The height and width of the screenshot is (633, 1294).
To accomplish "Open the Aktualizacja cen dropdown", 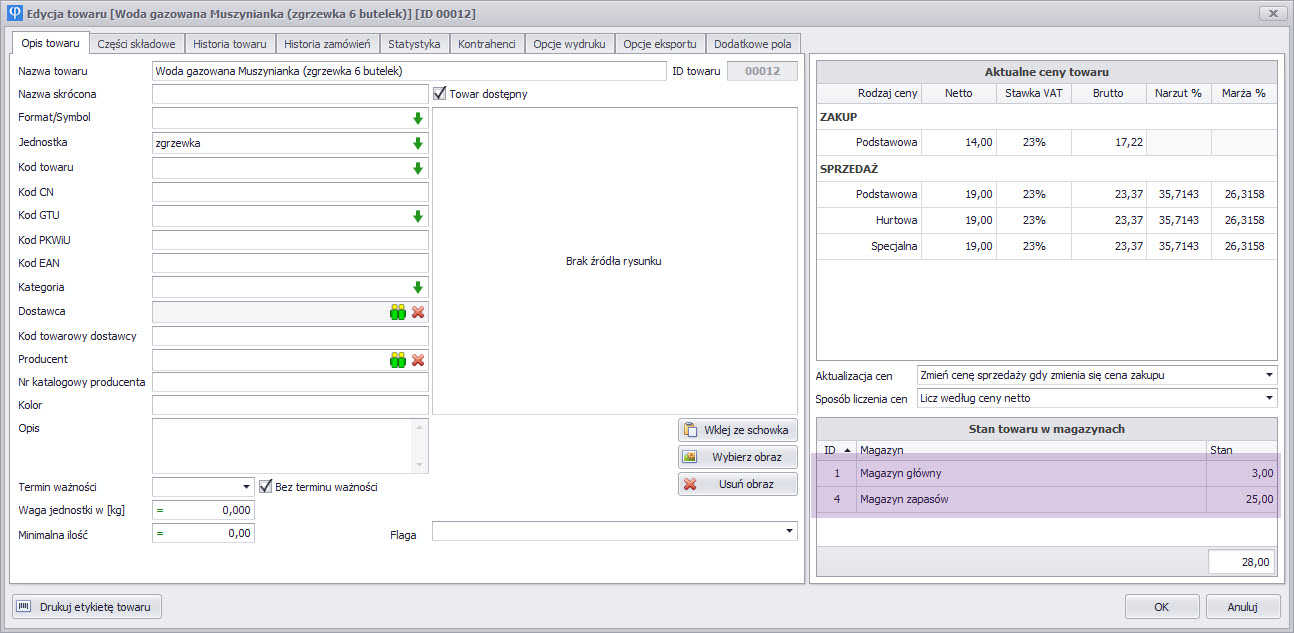I will [x=1268, y=375].
